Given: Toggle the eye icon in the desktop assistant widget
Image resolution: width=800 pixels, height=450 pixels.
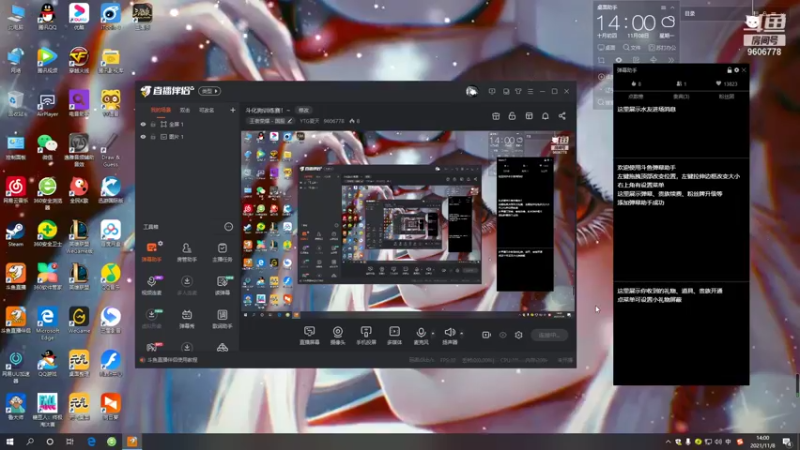Looking at the screenshot, I should (619, 60).
